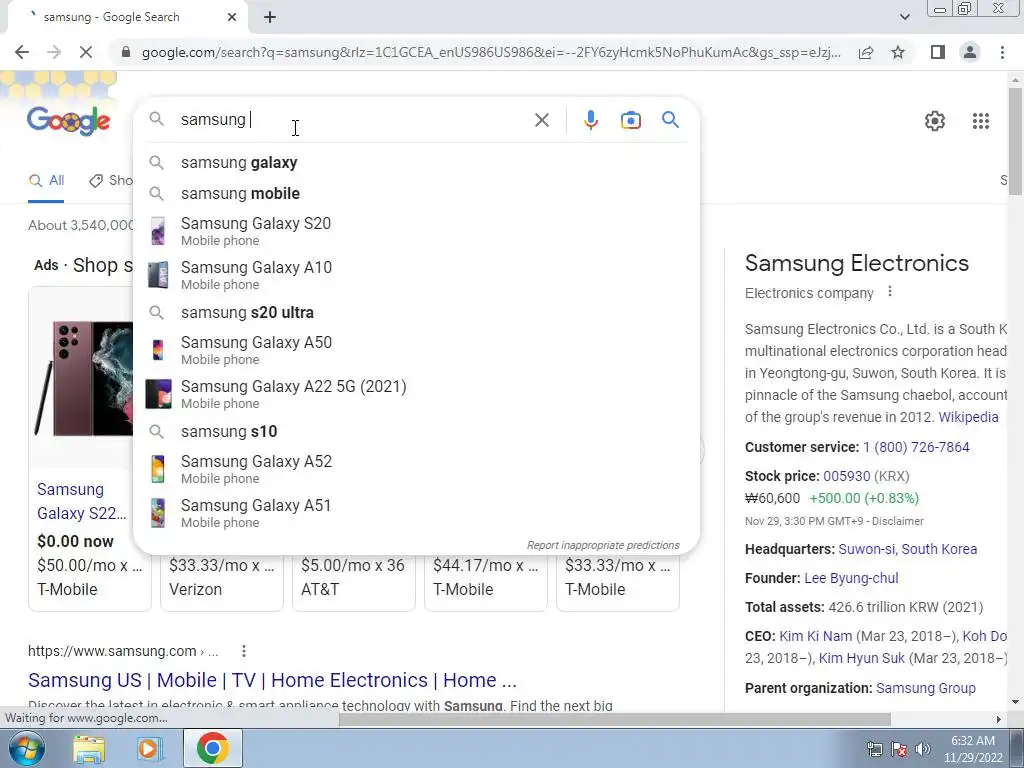Click the Galaxy S22 phone image
Screen dimensions: 1024x768
pos(83,379)
